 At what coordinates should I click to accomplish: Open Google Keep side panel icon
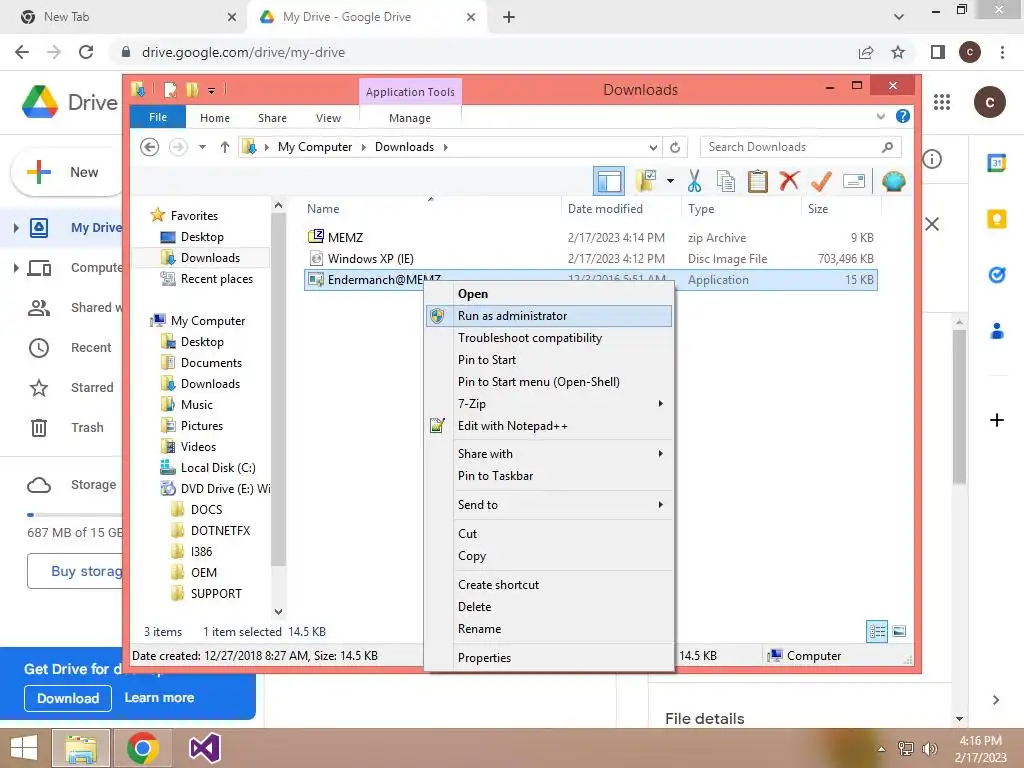coord(997,219)
